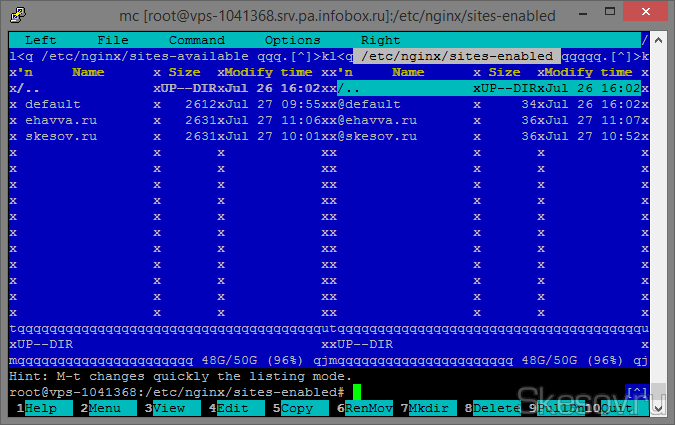Screen dimensions: 675x425
Task: Expand left panel directory history [^]
Action: pyautogui.click(x=300, y=56)
